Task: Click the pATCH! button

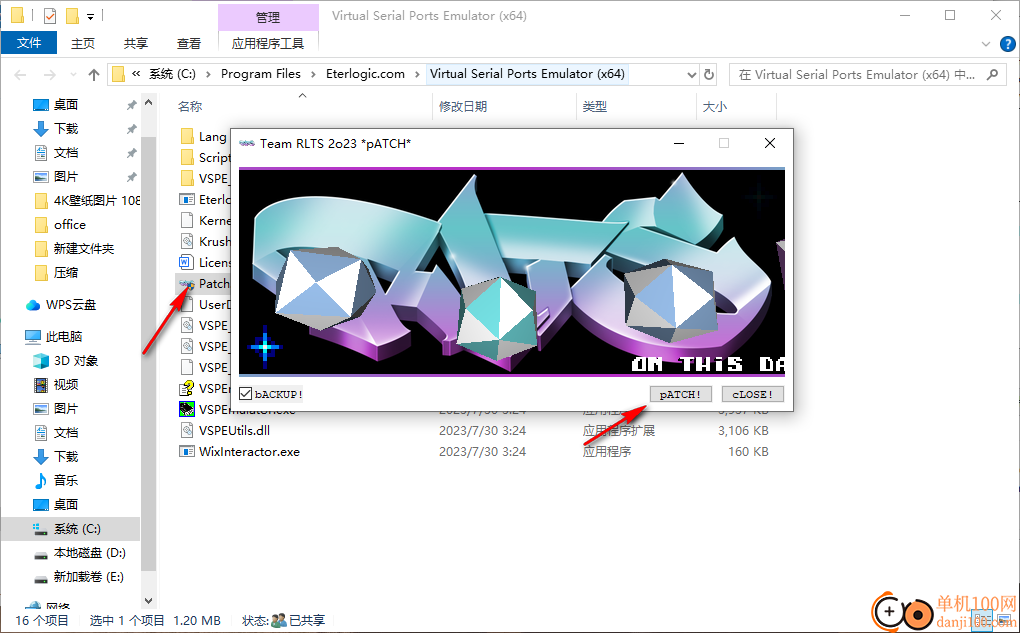Action: coord(680,394)
